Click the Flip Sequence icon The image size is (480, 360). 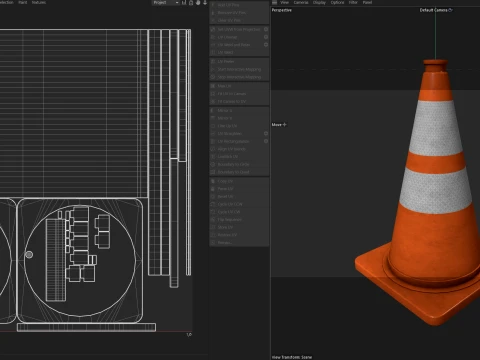click(213, 220)
